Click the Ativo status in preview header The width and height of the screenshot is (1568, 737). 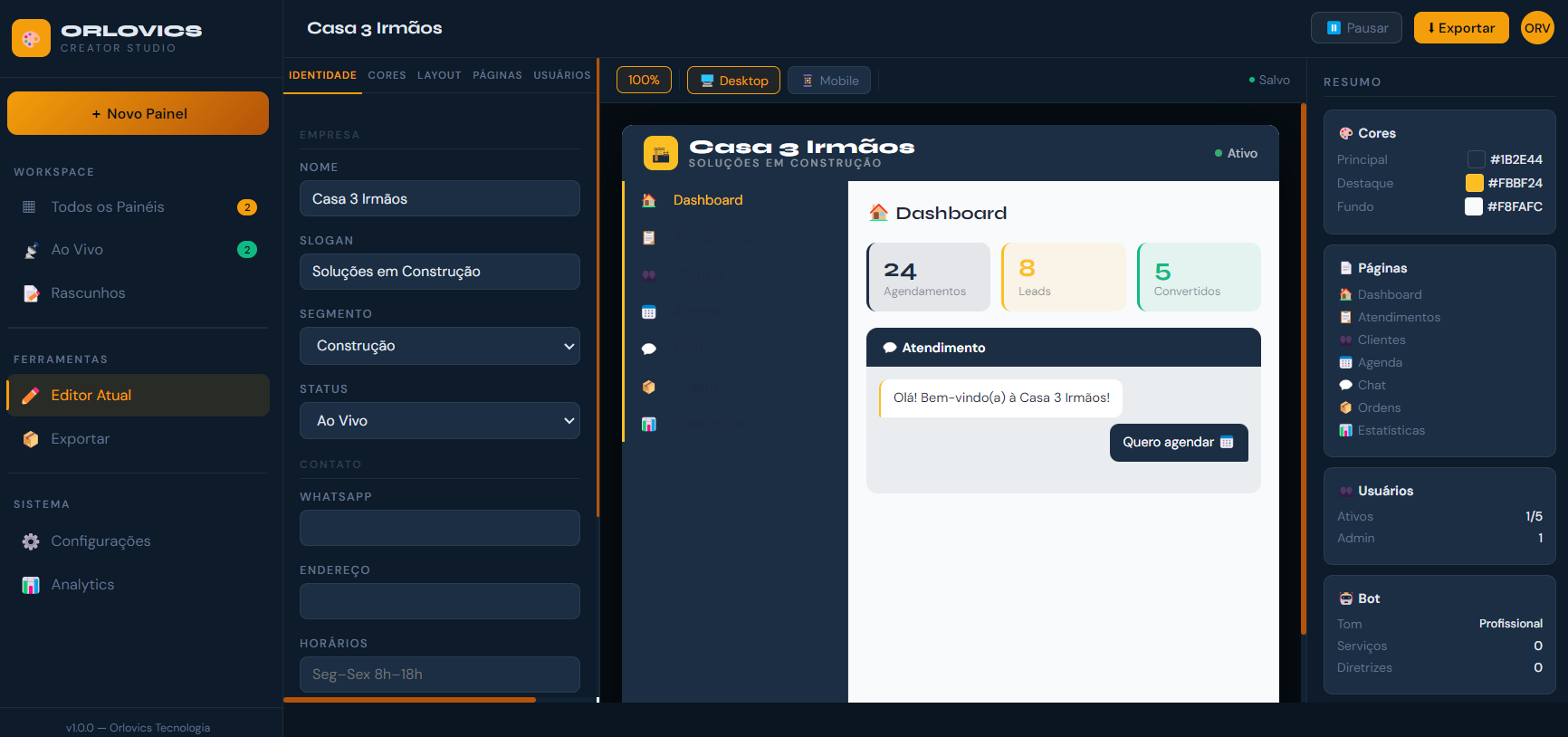(x=1236, y=153)
